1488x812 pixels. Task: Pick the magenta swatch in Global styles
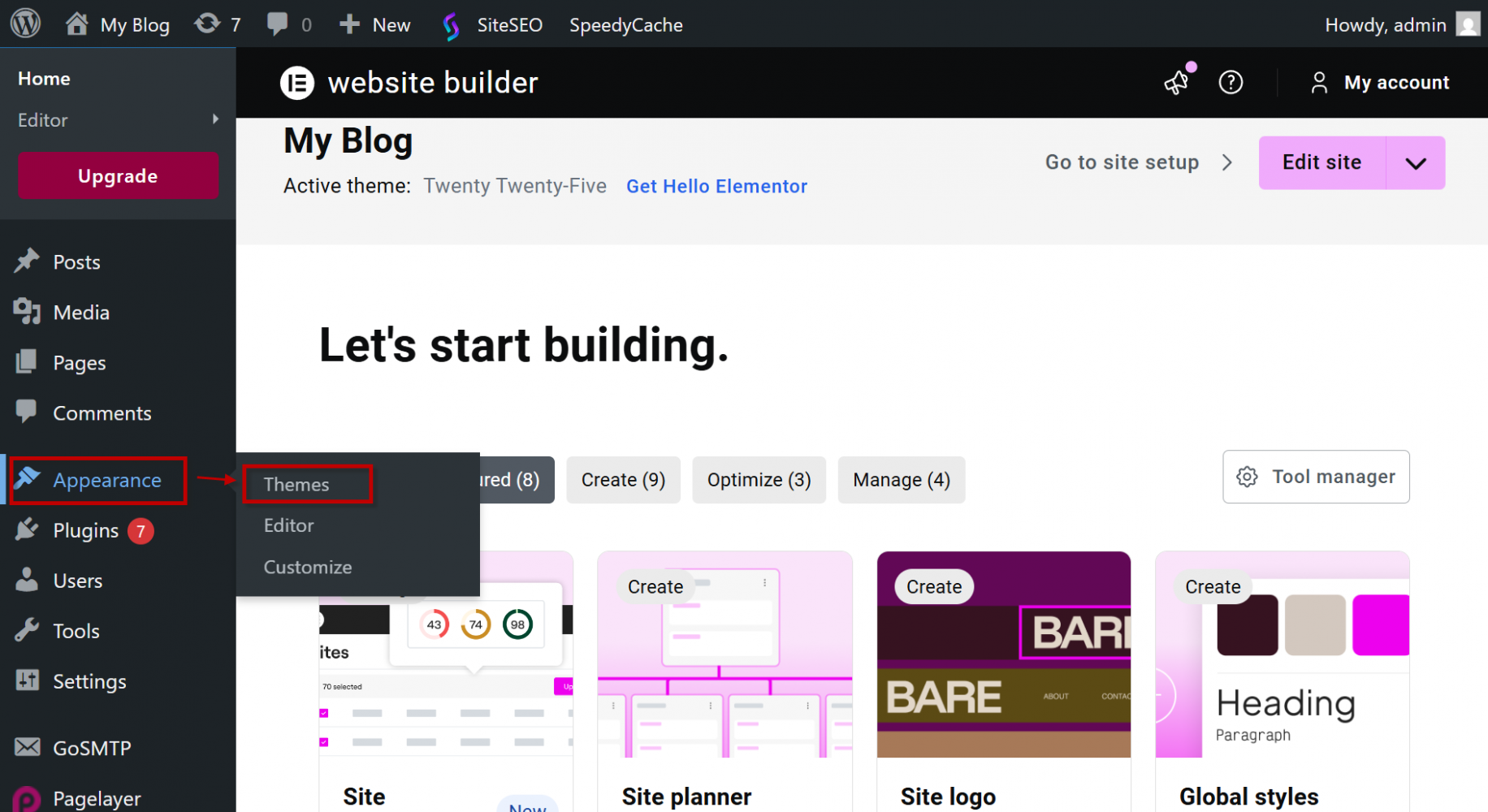click(1381, 624)
